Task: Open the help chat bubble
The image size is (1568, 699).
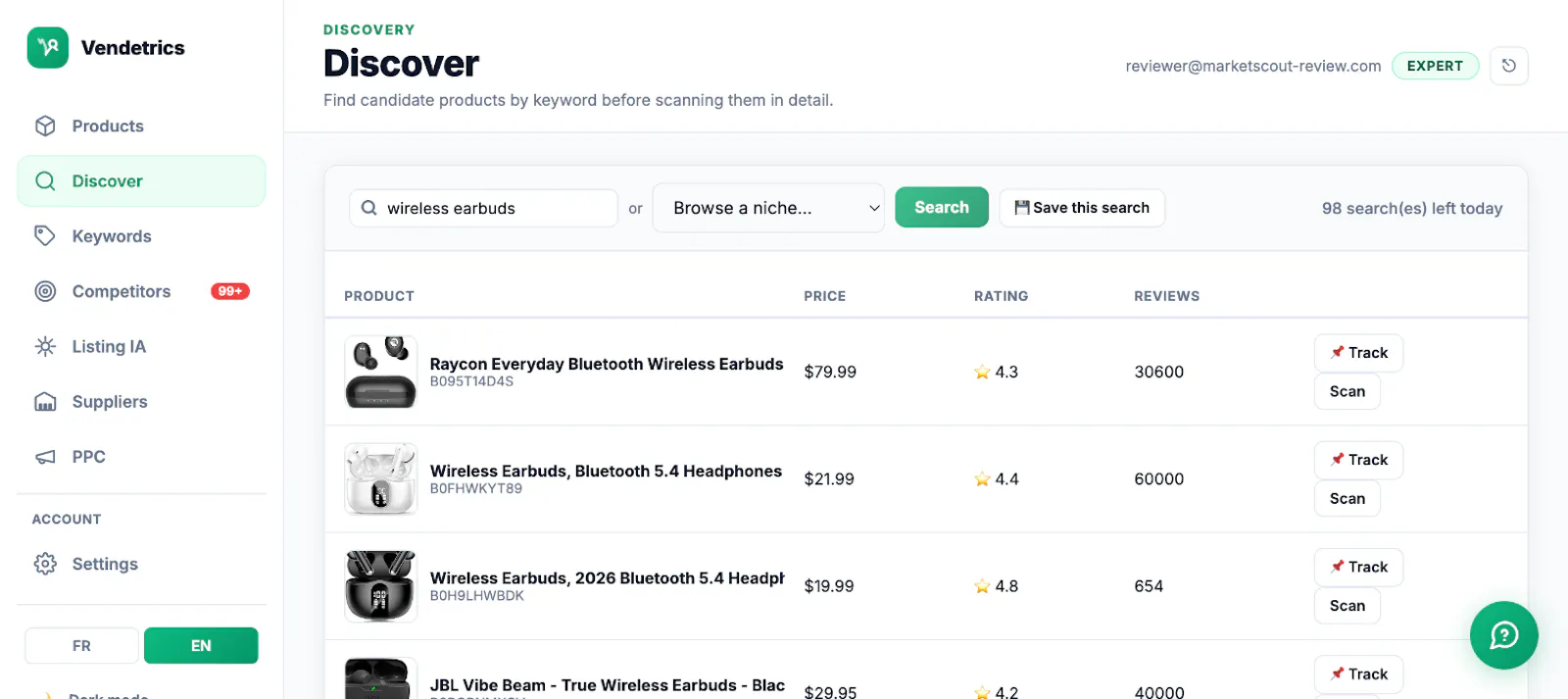Action: 1504,635
